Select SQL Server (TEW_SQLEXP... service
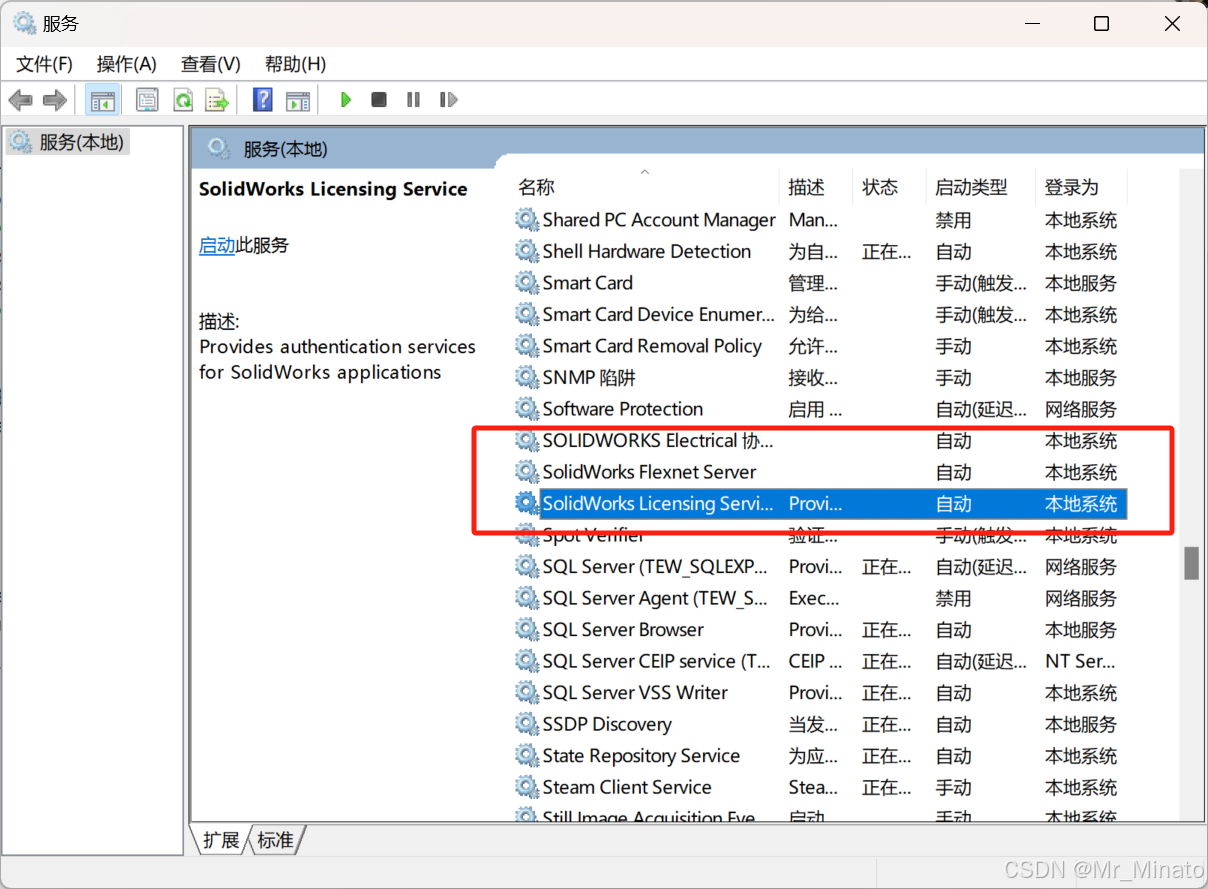The height and width of the screenshot is (889, 1208). click(x=655, y=567)
